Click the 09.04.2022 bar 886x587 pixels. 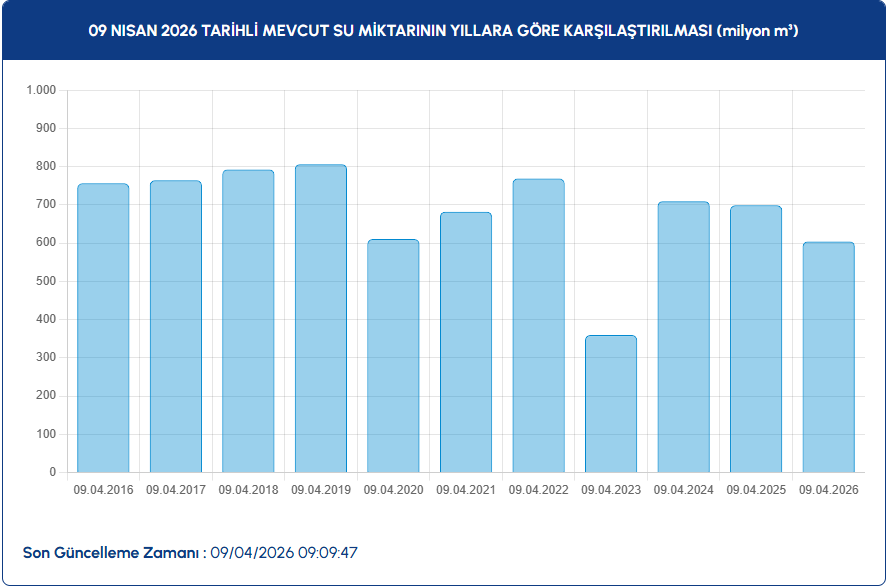pyautogui.click(x=538, y=325)
